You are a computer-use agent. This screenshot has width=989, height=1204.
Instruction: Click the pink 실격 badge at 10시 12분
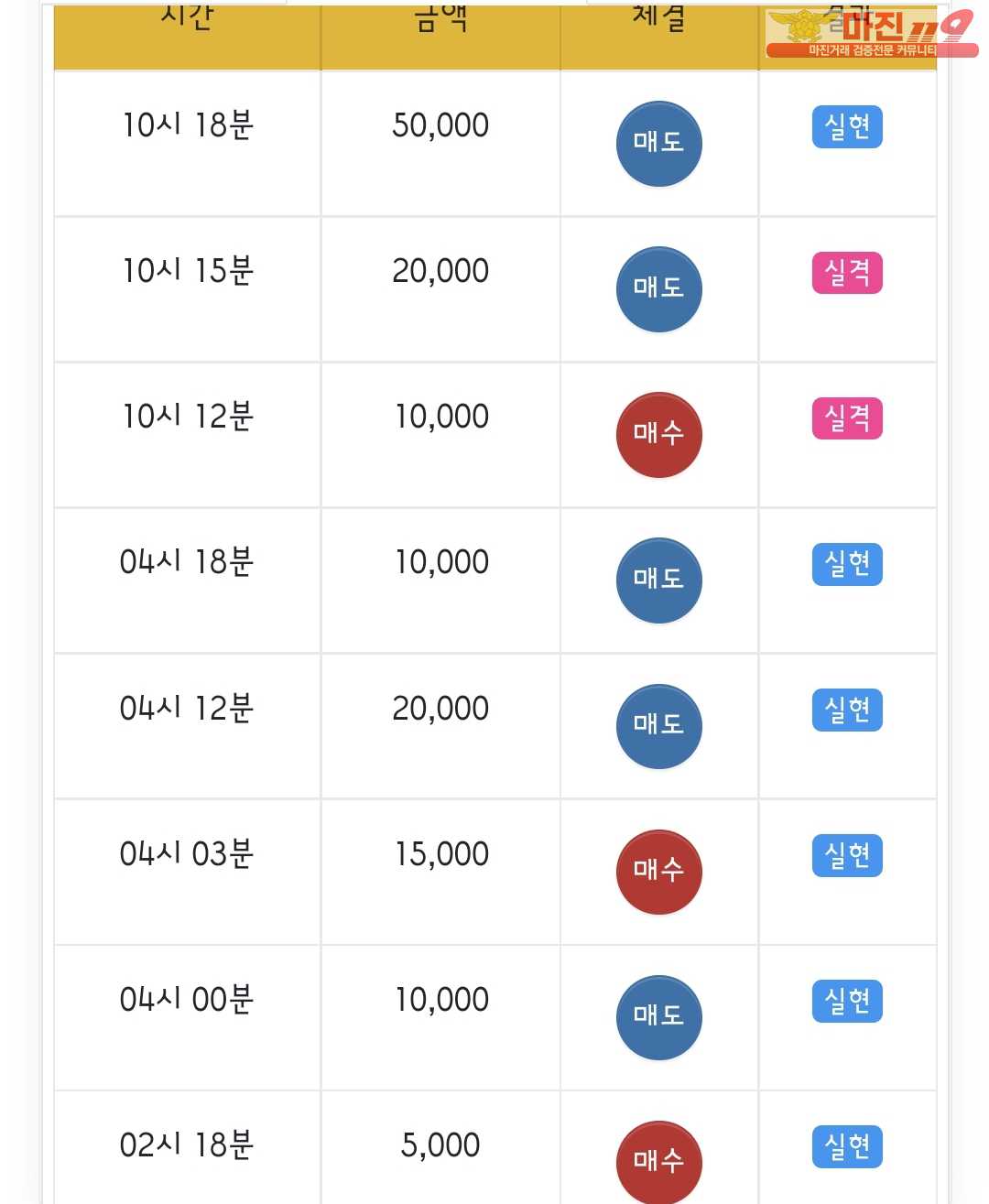847,418
